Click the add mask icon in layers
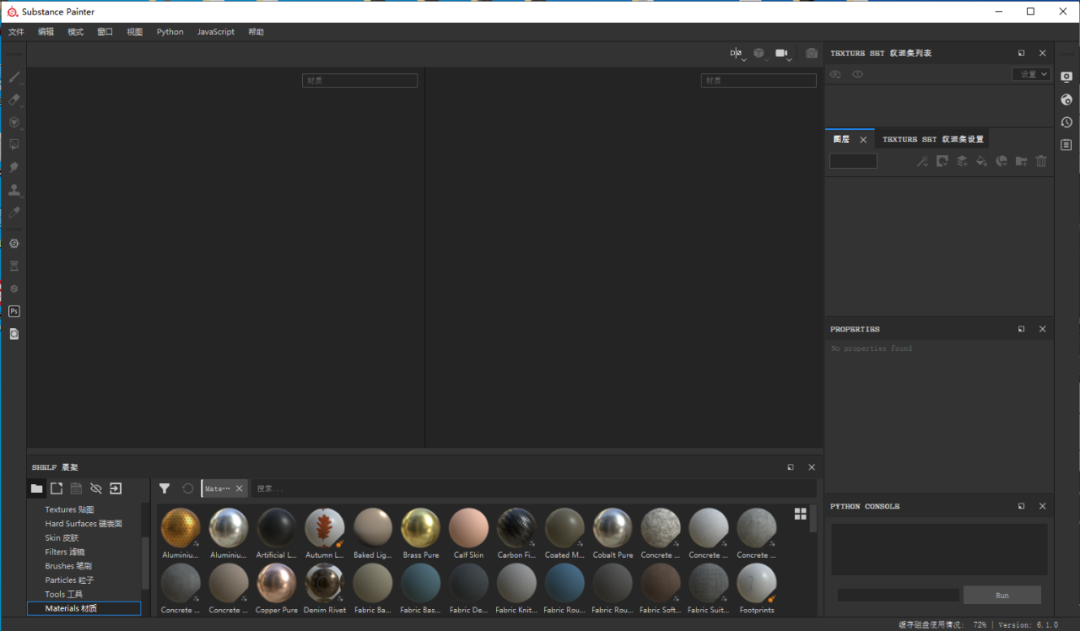This screenshot has height=631, width=1080. click(x=942, y=161)
